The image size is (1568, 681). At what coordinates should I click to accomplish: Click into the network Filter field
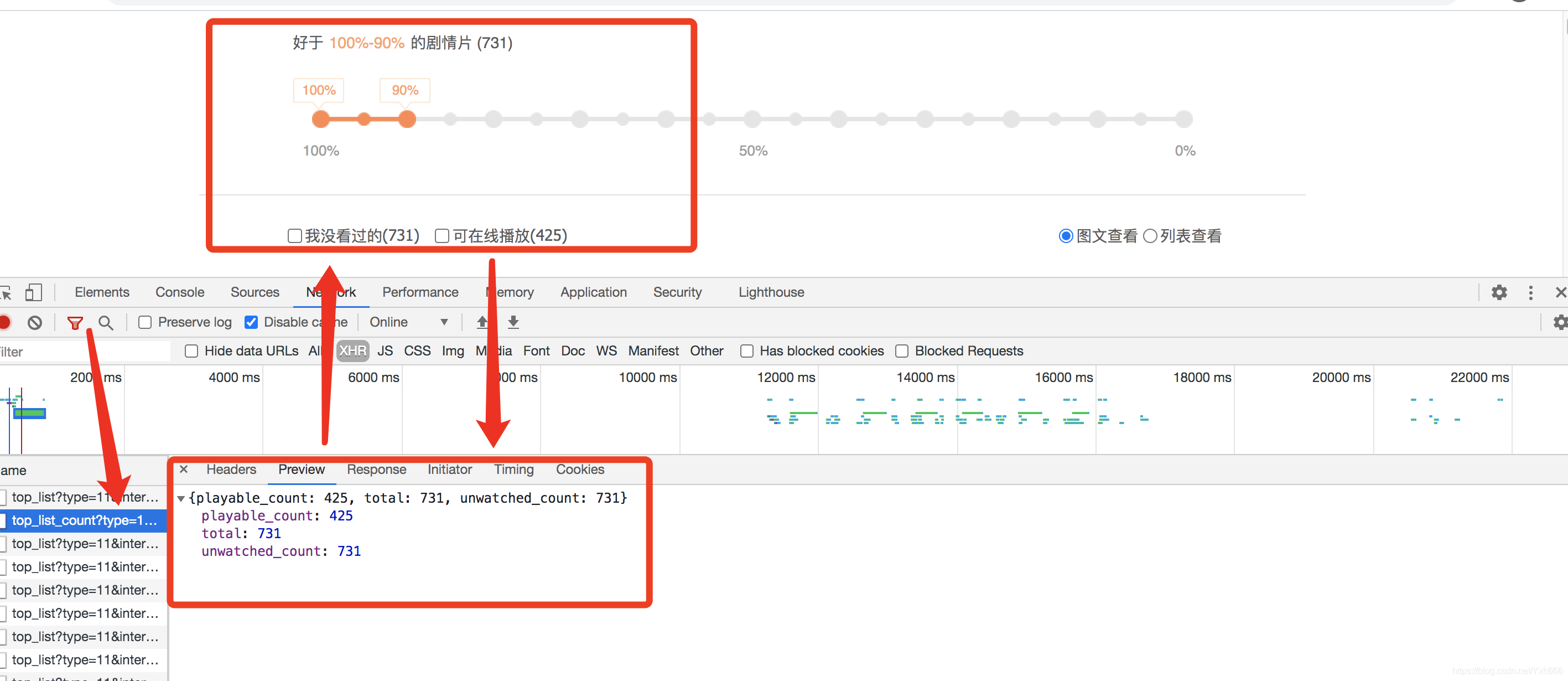(85, 352)
